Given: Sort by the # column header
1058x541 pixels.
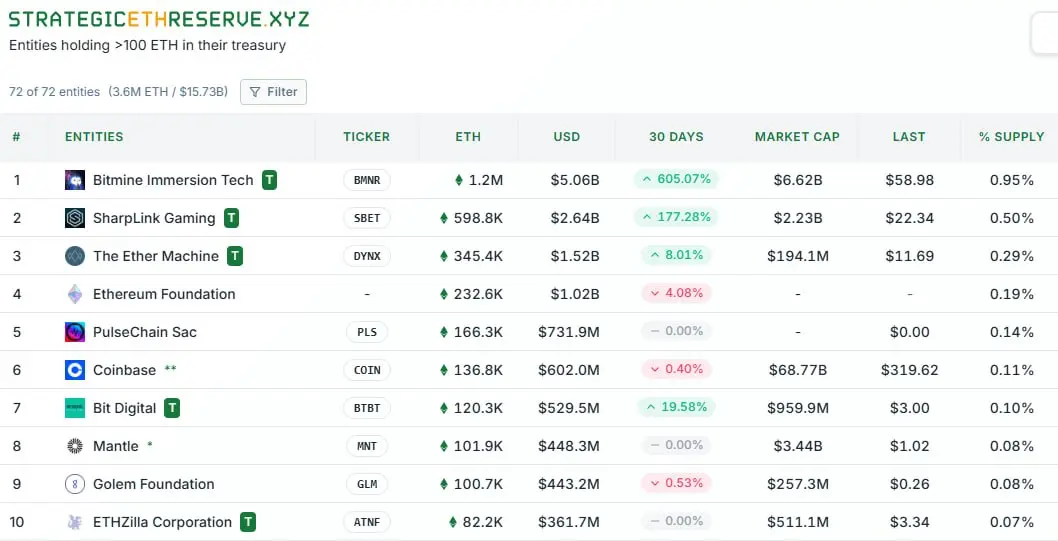Looking at the screenshot, I should pyautogui.click(x=16, y=137).
